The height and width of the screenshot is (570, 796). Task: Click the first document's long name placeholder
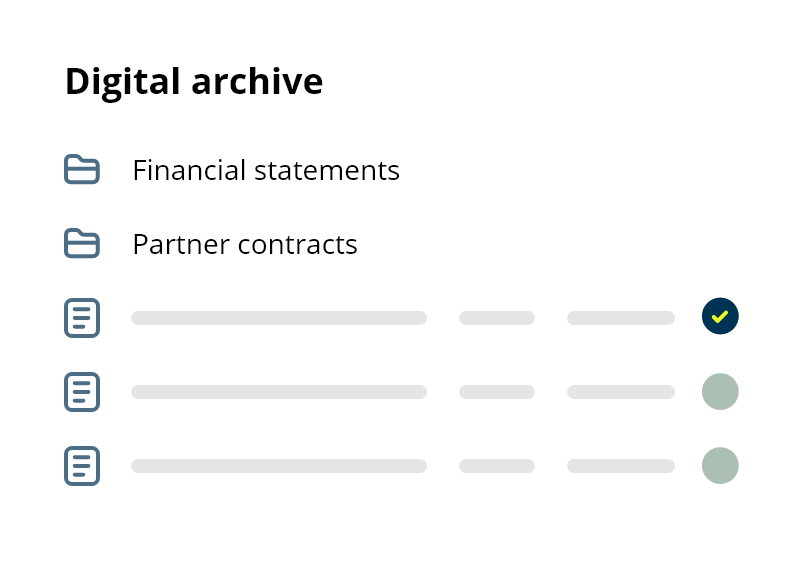[x=279, y=318]
